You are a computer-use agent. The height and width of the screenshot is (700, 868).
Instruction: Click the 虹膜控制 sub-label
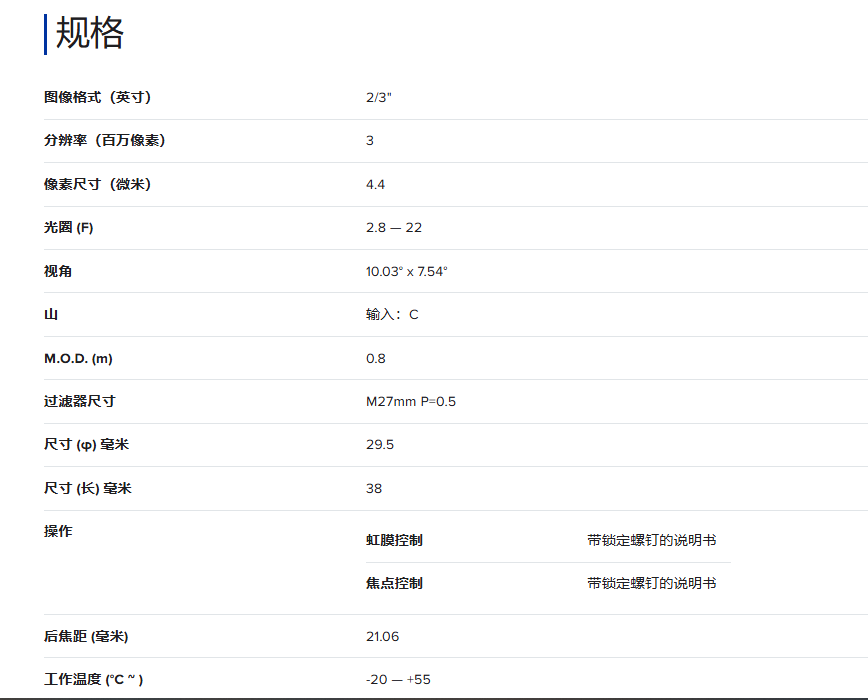tap(394, 540)
